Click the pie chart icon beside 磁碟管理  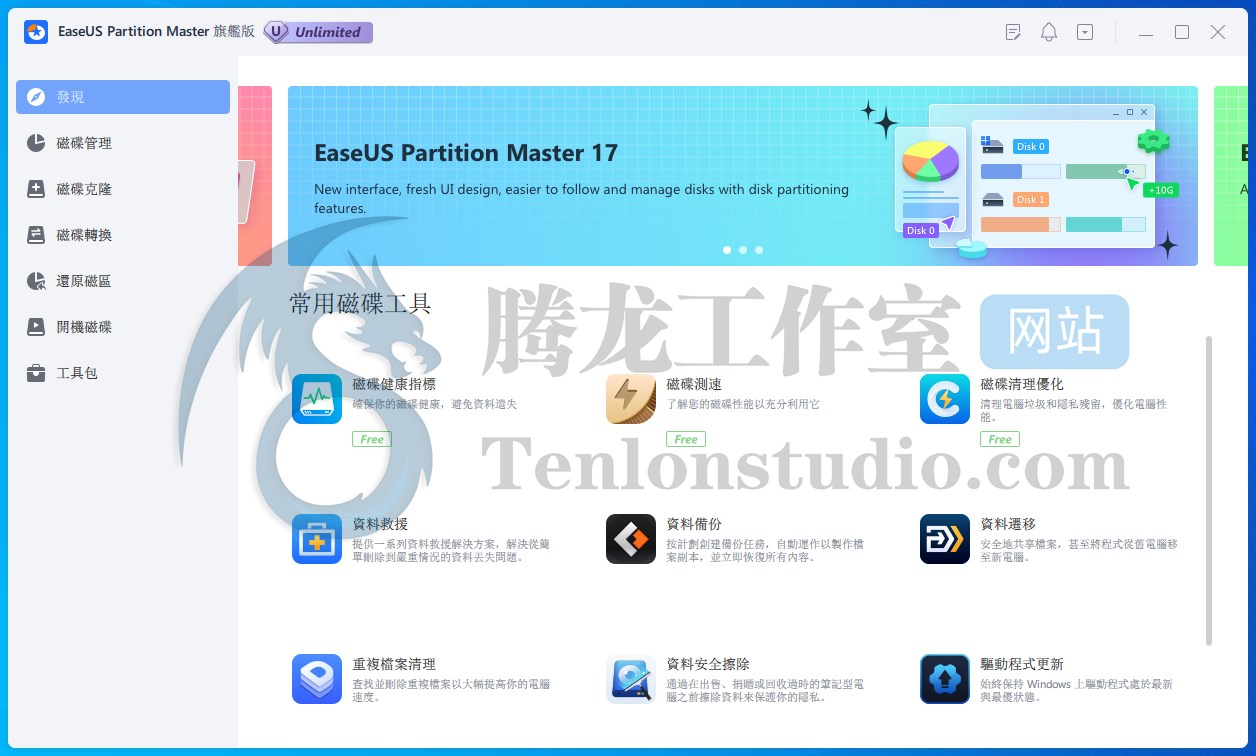click(36, 143)
